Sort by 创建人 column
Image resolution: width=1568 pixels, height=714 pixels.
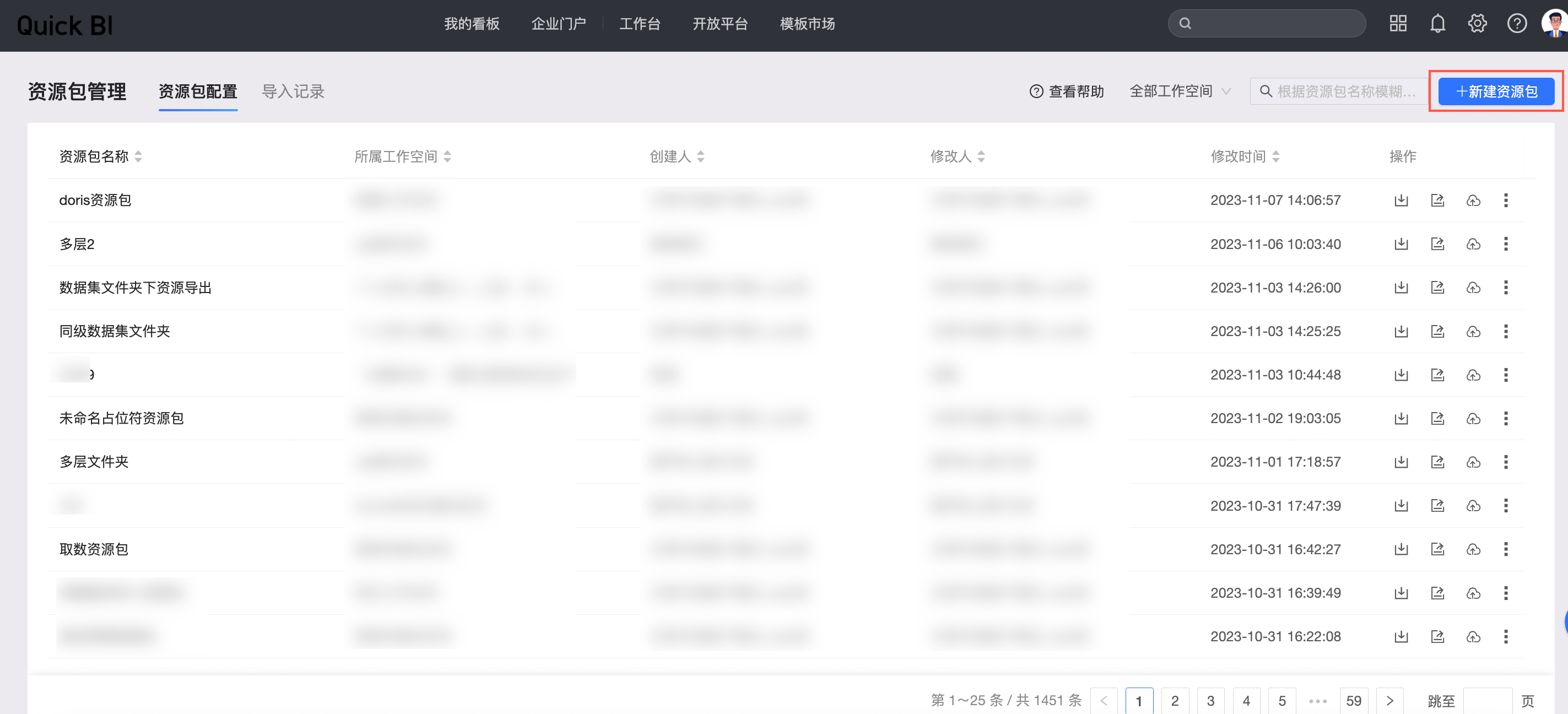click(701, 156)
